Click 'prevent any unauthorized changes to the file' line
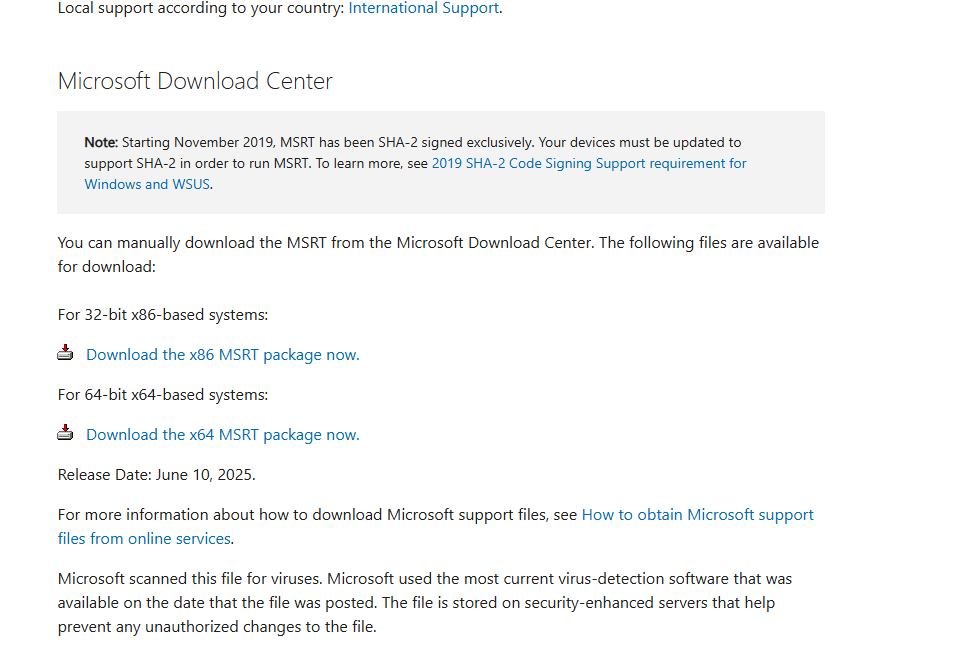 [217, 627]
